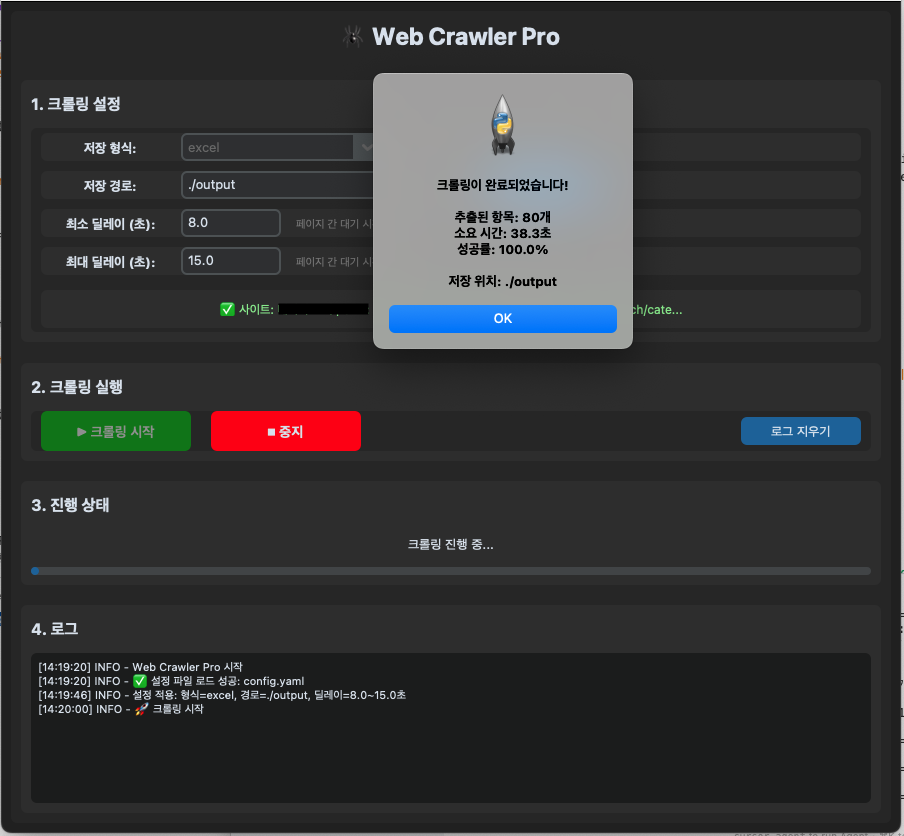This screenshot has height=836, width=904.
Task: Stop the crawl using the red 중지 button
Action: (286, 431)
